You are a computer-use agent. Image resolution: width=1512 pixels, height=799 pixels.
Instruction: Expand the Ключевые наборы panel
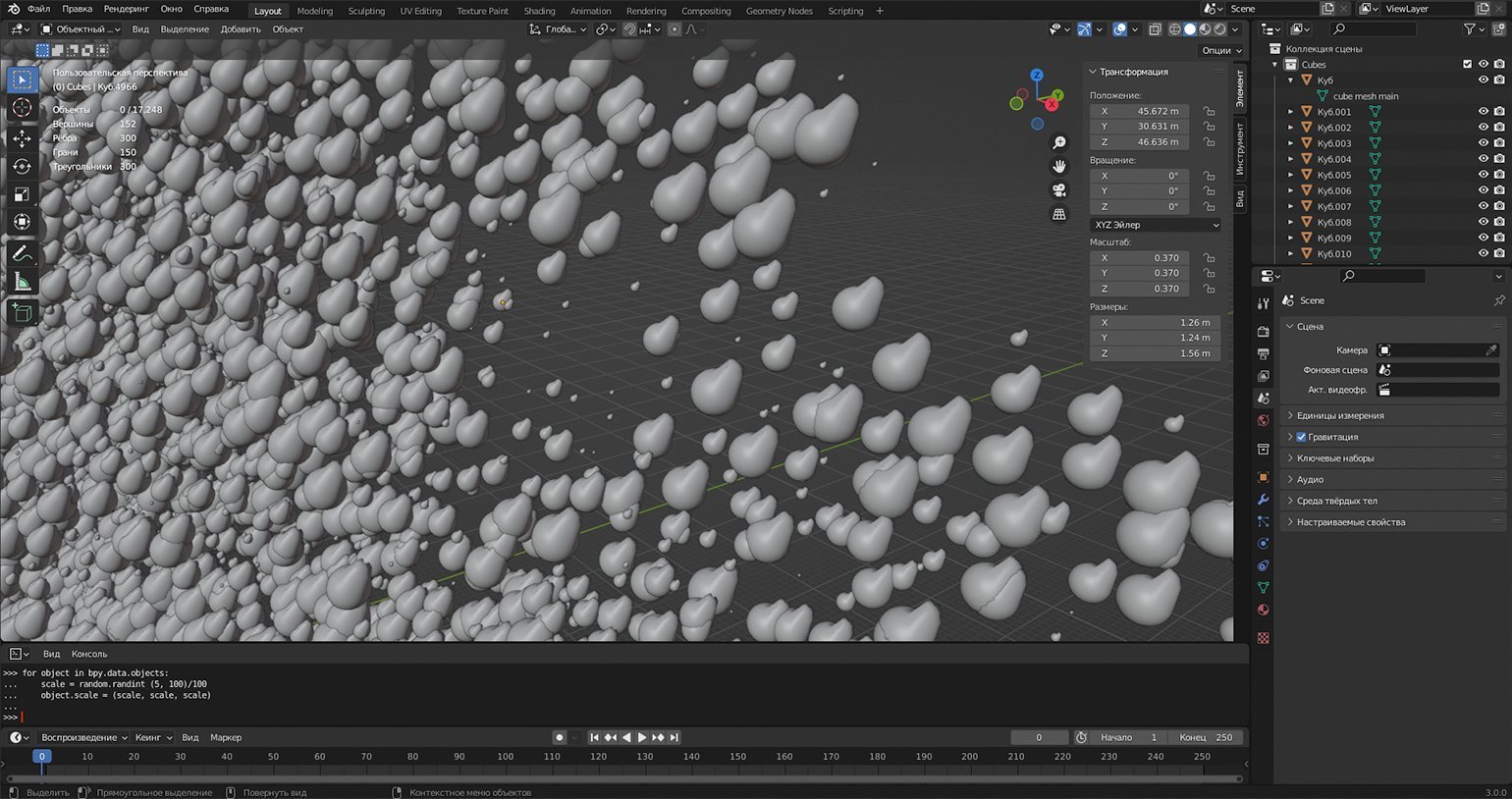coord(1393,458)
